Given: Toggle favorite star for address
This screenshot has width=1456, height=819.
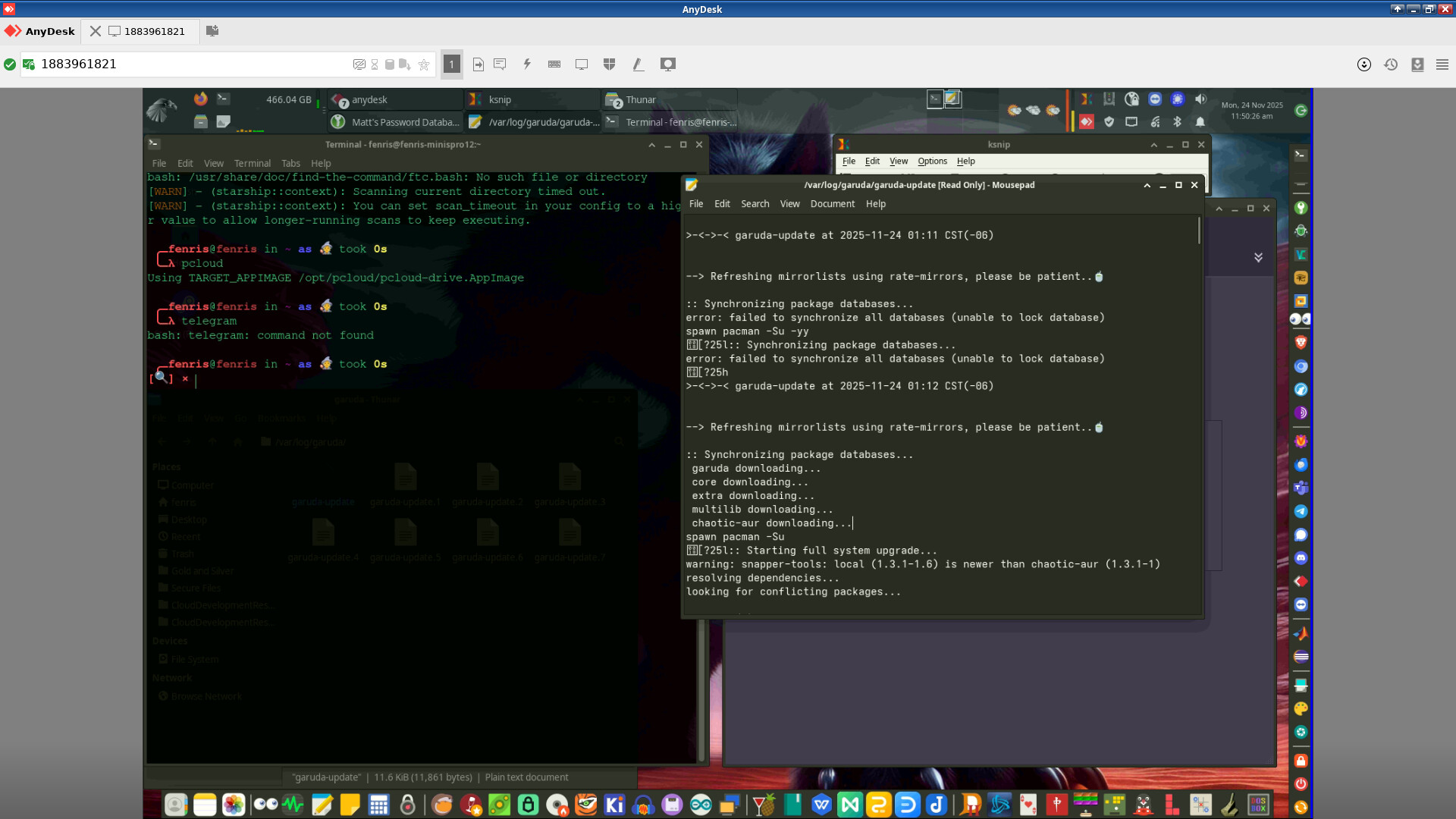Looking at the screenshot, I should pos(424,64).
